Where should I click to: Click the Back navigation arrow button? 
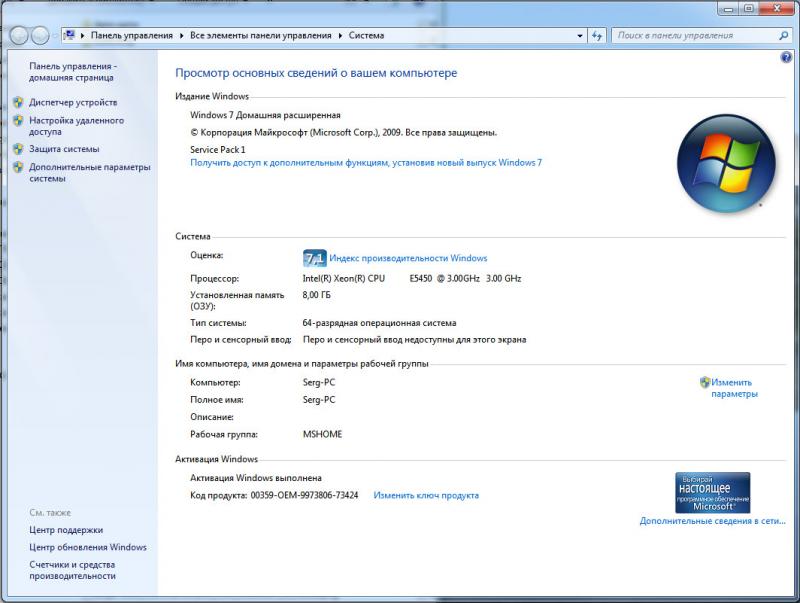19,35
